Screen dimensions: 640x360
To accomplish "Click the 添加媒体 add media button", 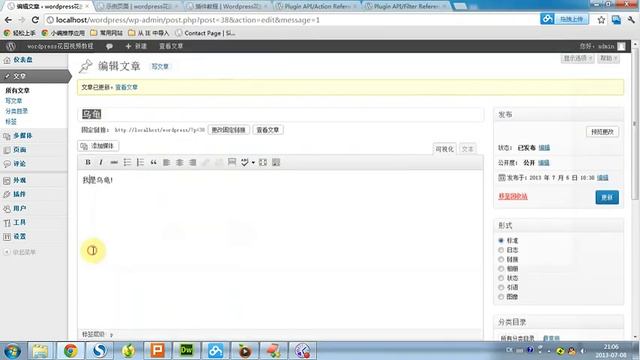I will pyautogui.click(x=98, y=146).
